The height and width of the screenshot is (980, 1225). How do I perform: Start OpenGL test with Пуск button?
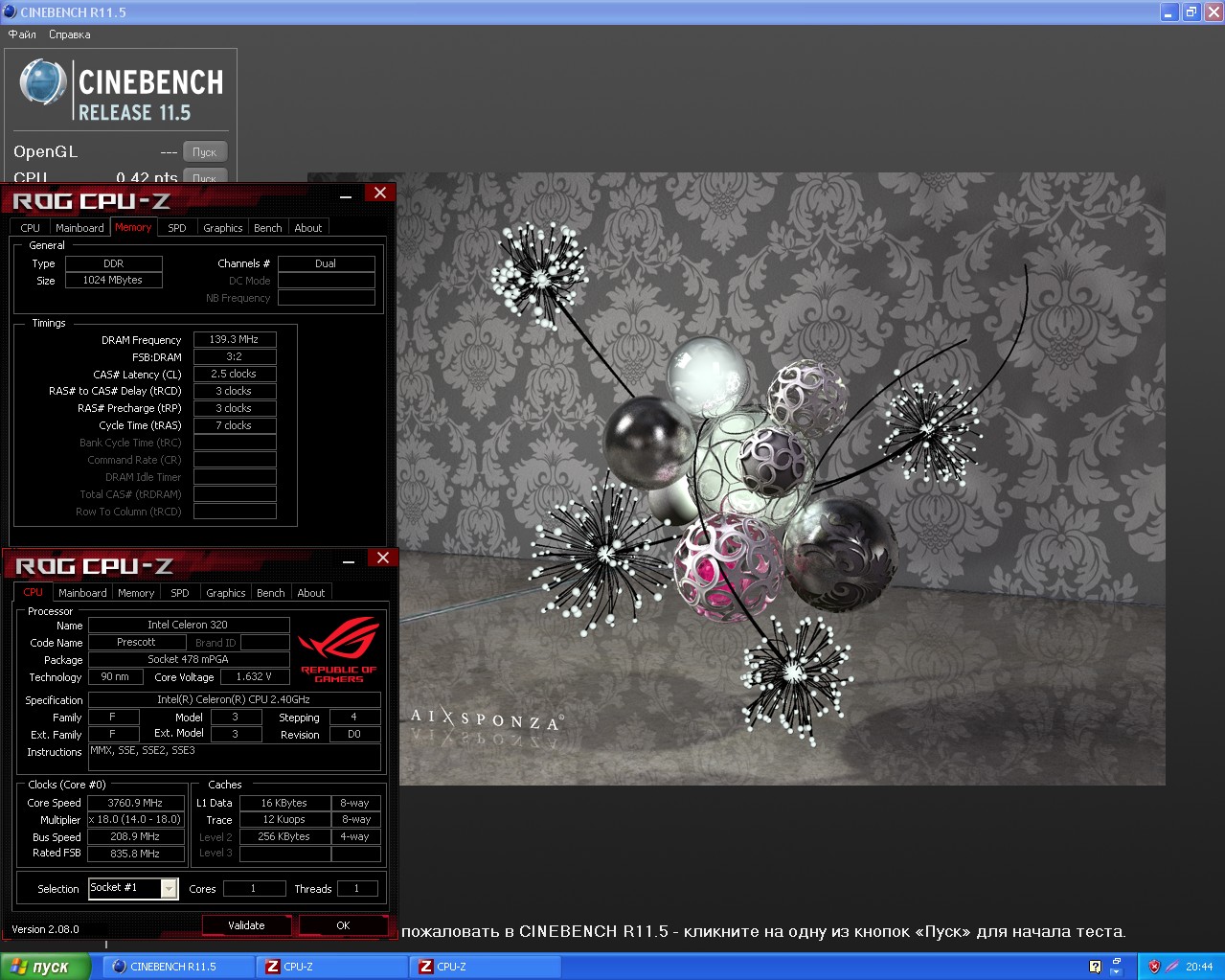(205, 151)
